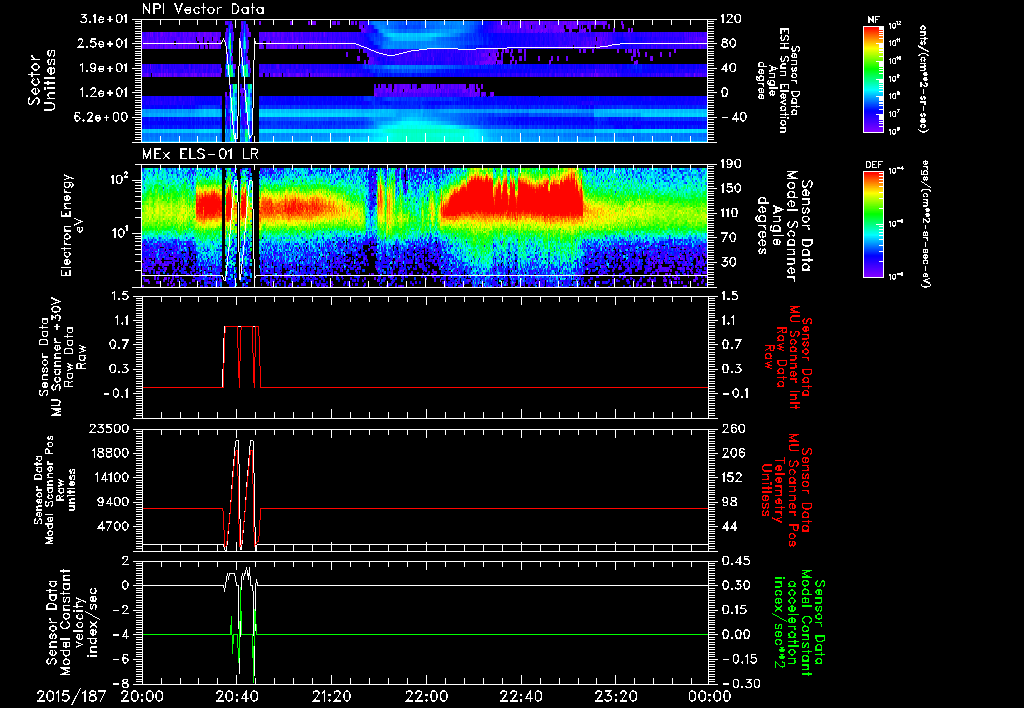Click the 23:20 time axis tick label
This screenshot has width=1024, height=708.
point(615,696)
